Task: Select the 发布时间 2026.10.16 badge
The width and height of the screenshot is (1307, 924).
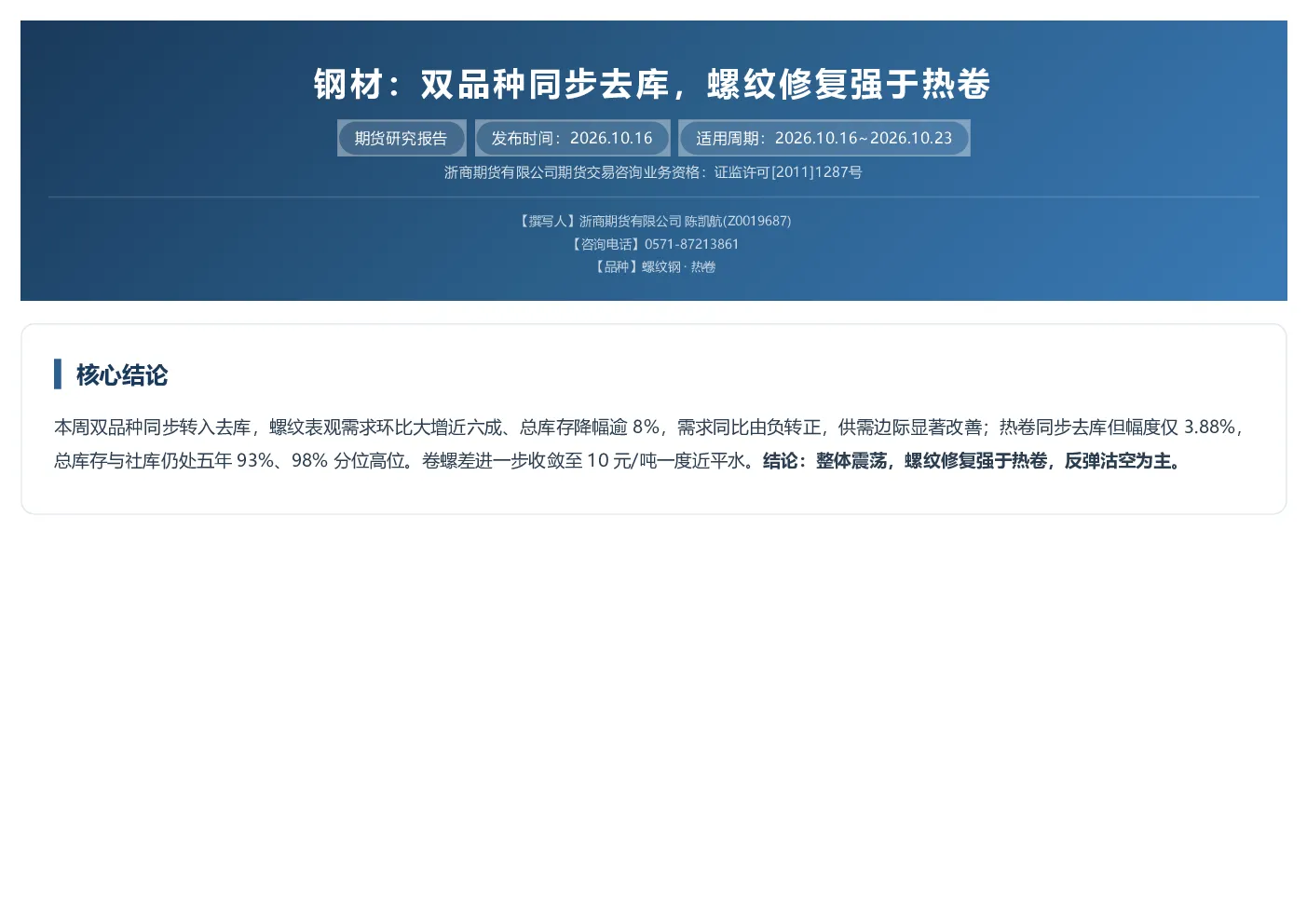Action: [572, 138]
